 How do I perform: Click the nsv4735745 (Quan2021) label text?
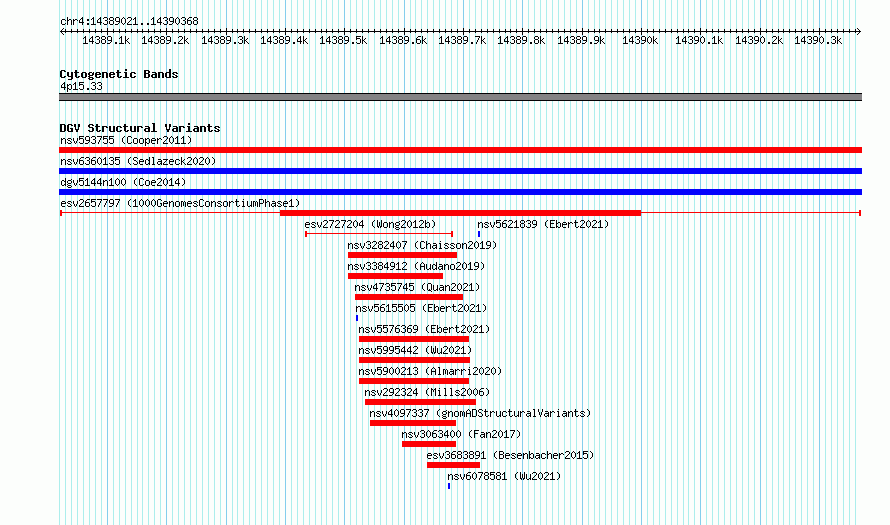click(417, 287)
